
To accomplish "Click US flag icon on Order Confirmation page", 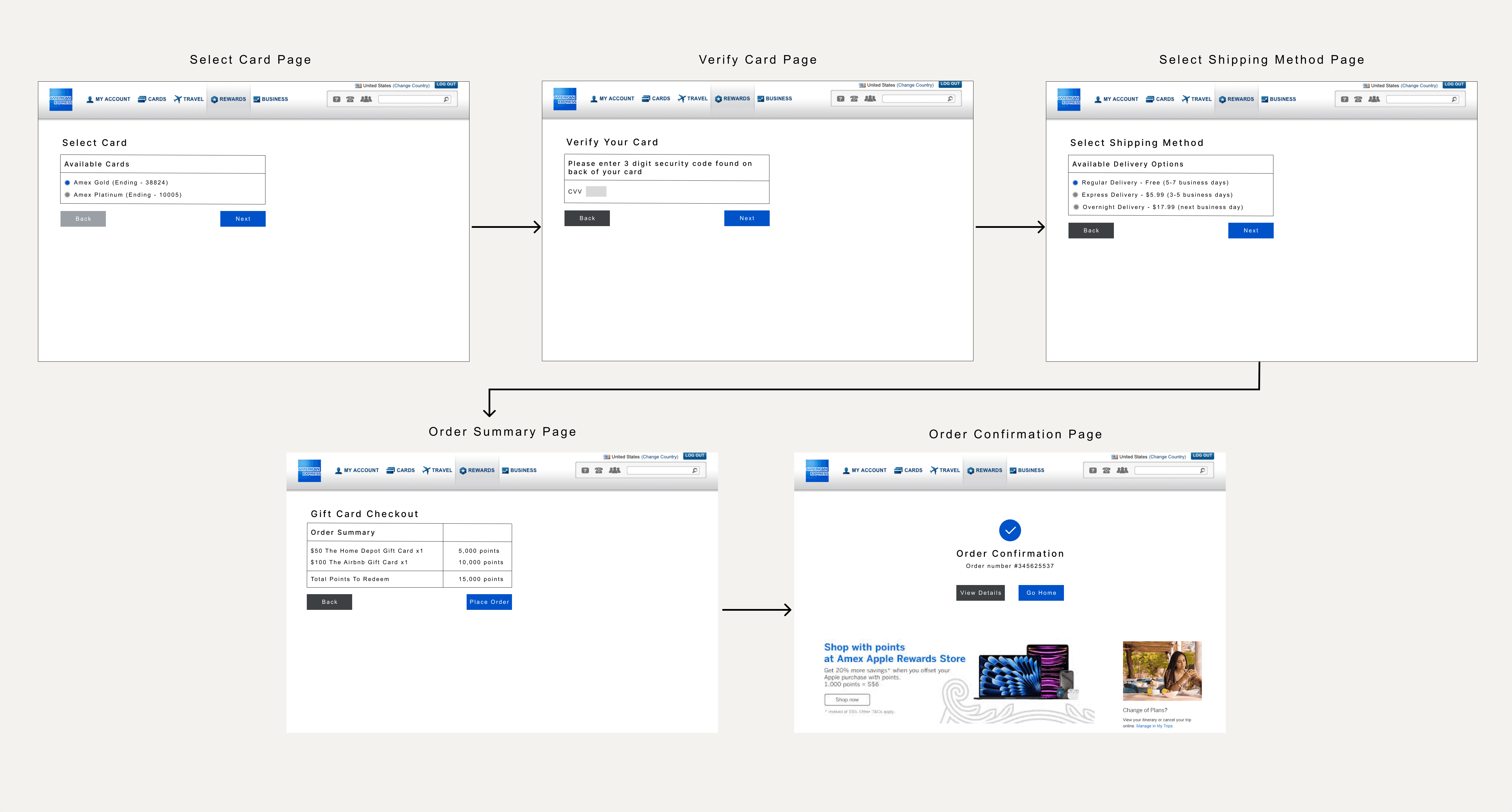I will click(x=1114, y=457).
